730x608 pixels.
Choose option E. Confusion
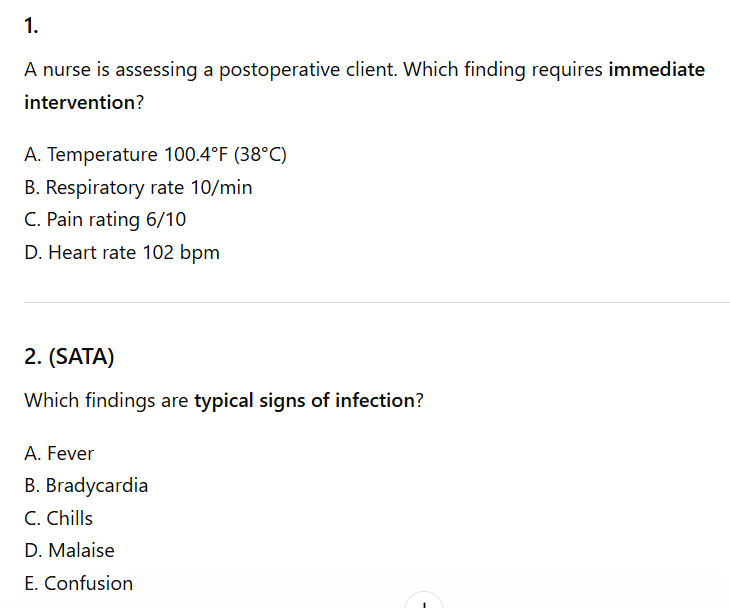pos(78,583)
